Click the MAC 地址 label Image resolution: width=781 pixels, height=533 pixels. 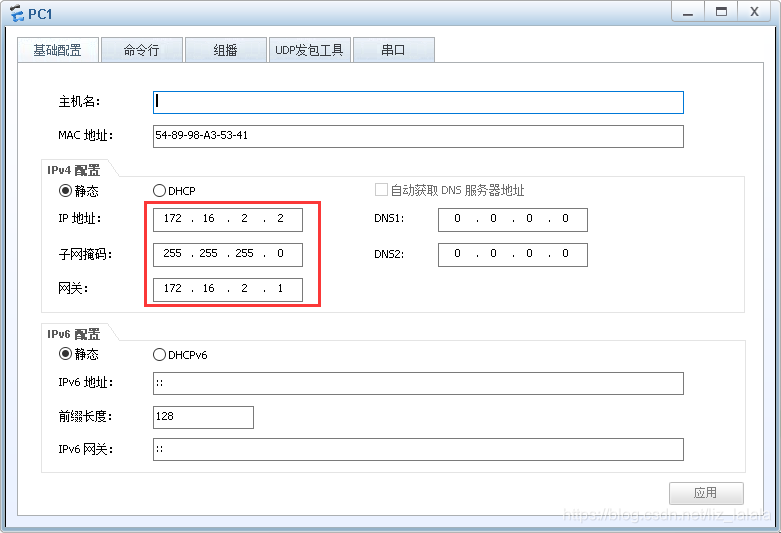pyautogui.click(x=86, y=135)
